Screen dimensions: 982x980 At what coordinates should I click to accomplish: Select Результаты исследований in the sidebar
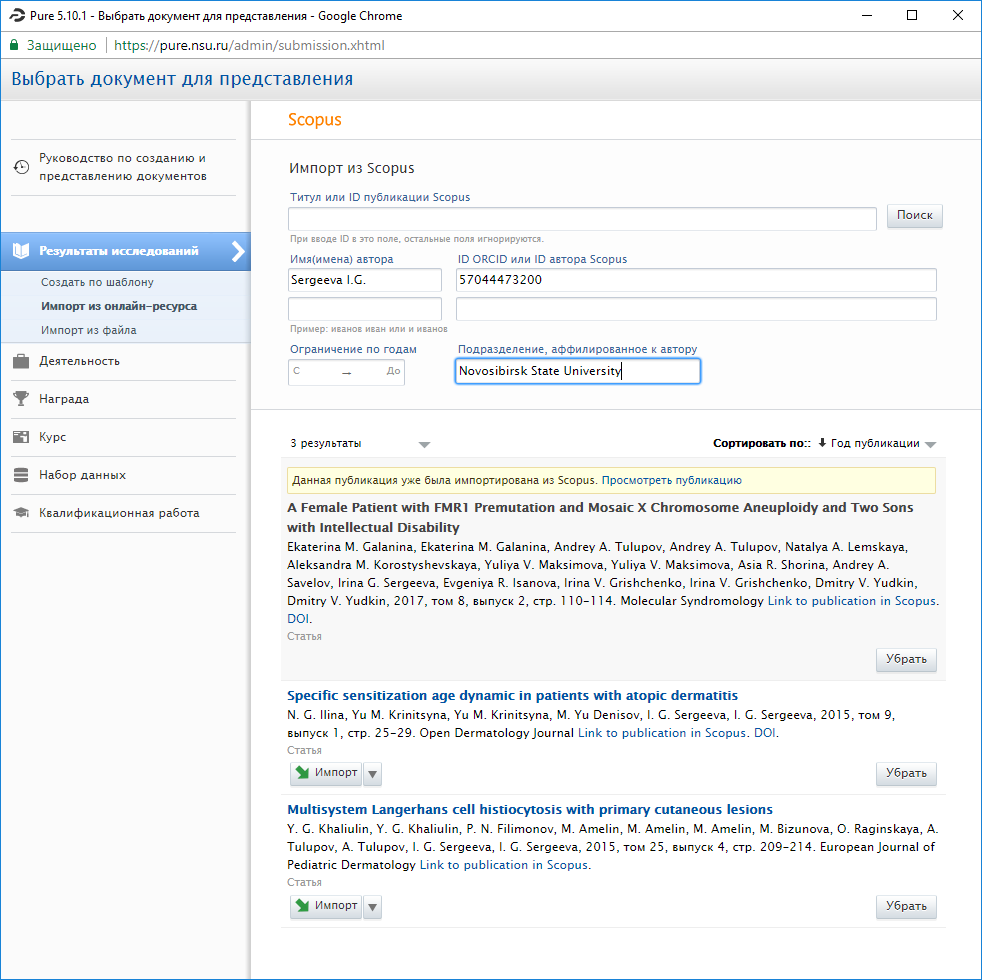(125, 251)
